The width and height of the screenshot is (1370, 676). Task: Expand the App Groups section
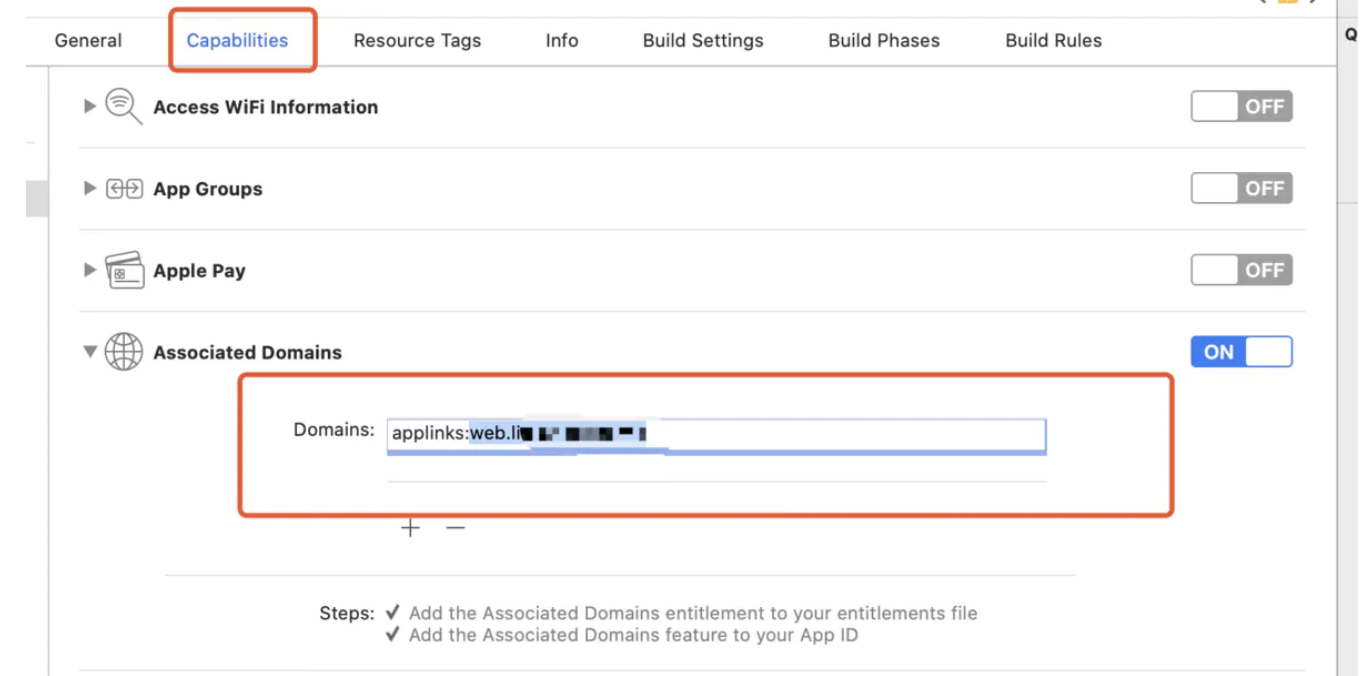tap(90, 188)
